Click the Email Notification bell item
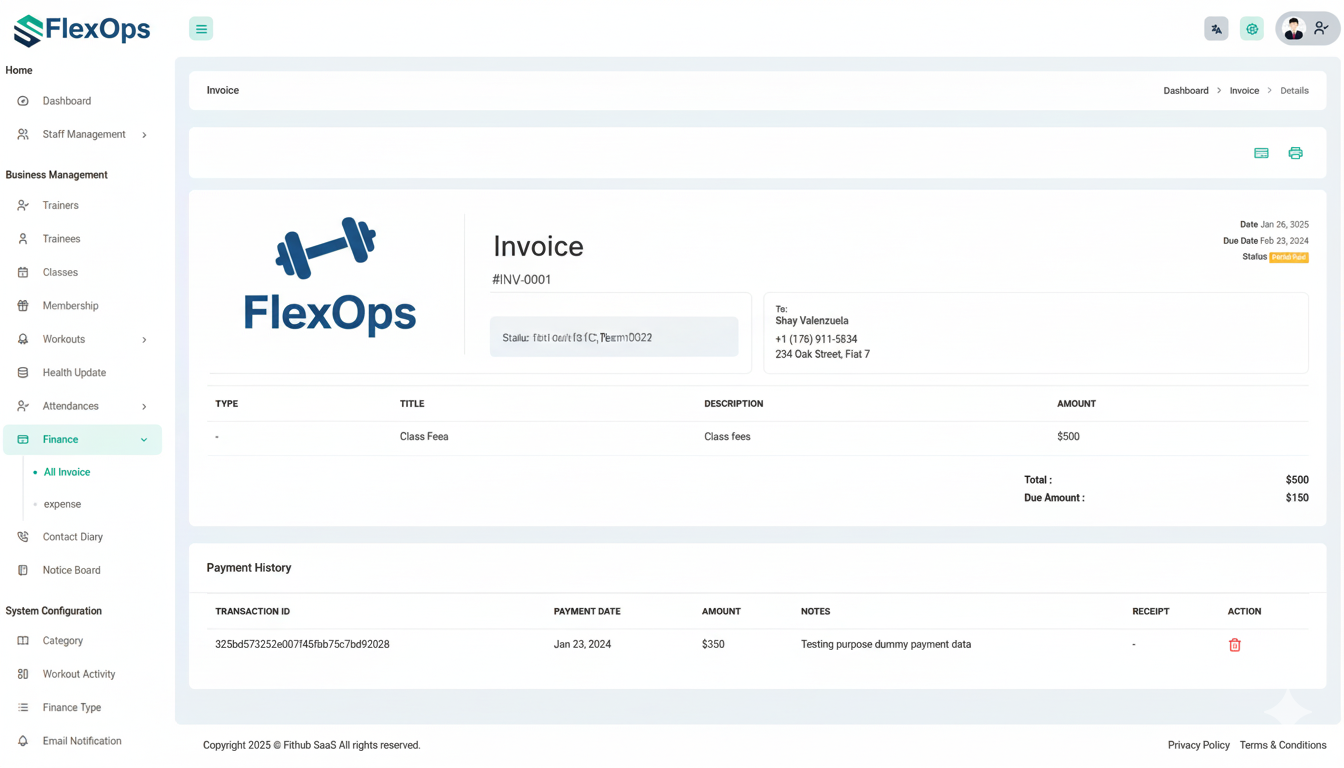The image size is (1344, 768). pyautogui.click(x=81, y=741)
